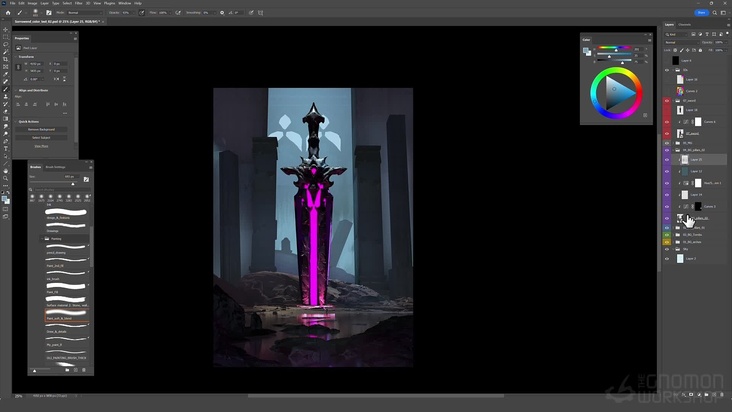
Task: Select the Eraser tool
Action: pos(6,112)
